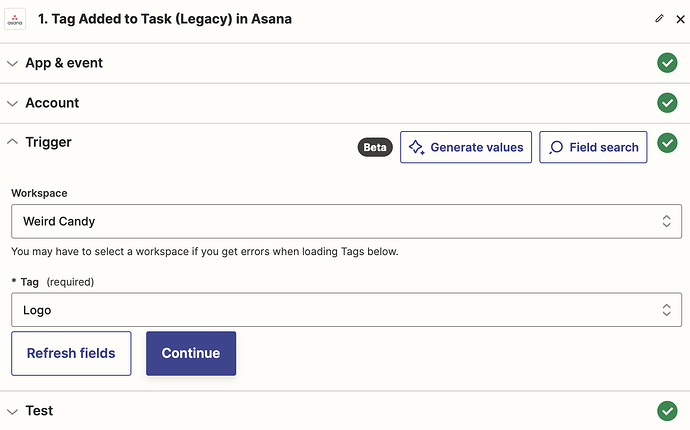Click the sparkle icon in Generate values

[417, 147]
